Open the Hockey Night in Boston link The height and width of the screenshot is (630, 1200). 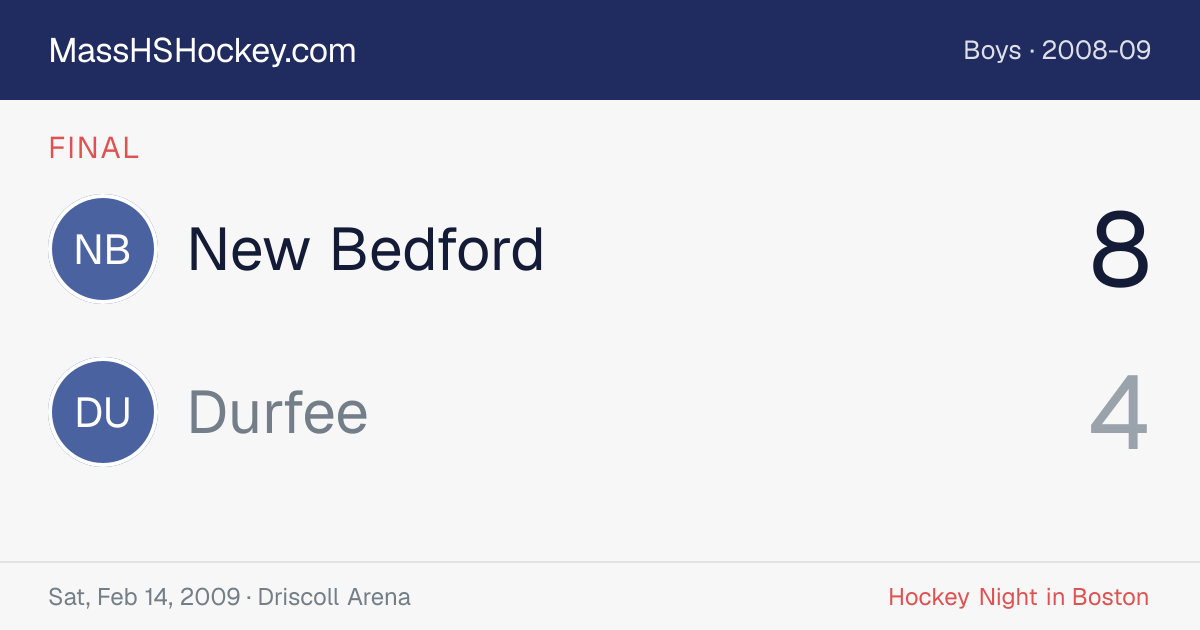1019,597
